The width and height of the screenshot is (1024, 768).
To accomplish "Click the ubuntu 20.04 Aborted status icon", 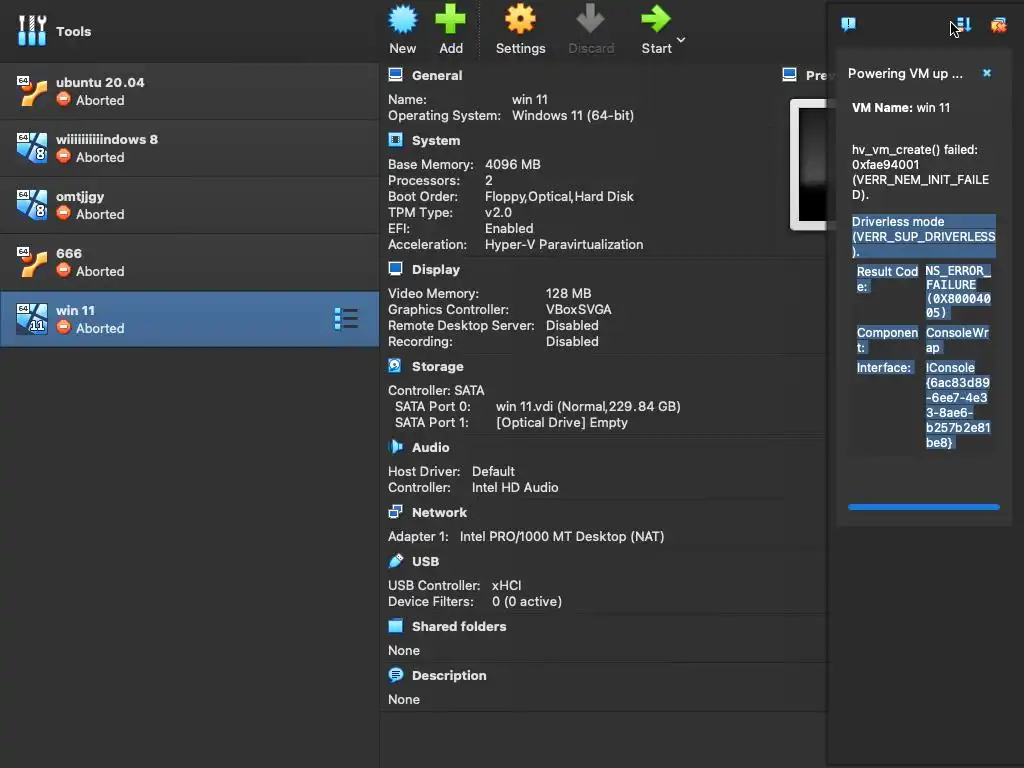I will click(x=63, y=99).
